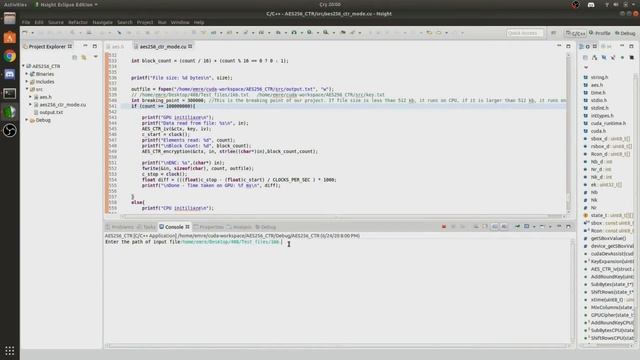Viewport: 640px width, 360px height.
Task: Select output.txt in Project Explorer
Action: [x=51, y=112]
